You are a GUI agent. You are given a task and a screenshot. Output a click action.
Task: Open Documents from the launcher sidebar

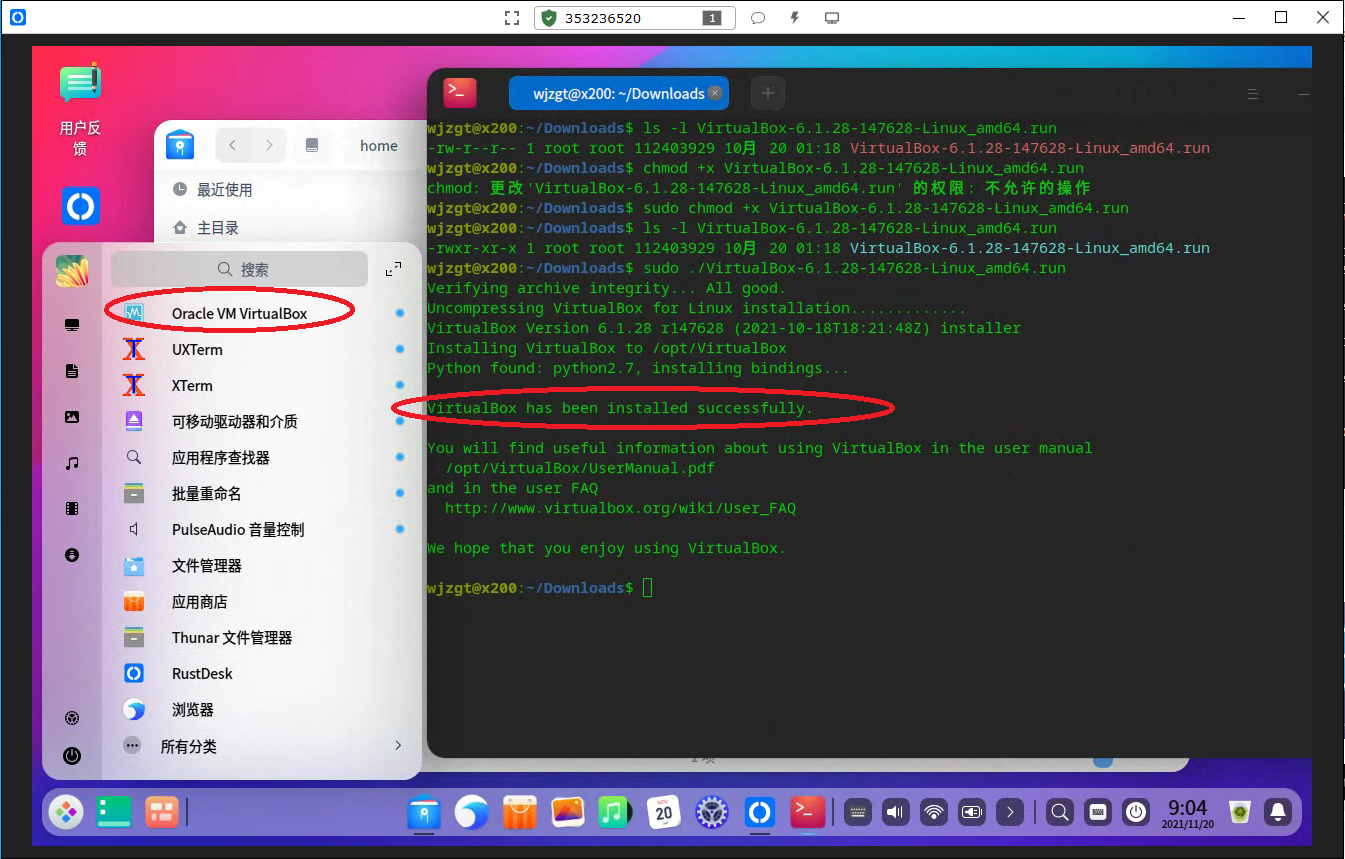(x=72, y=371)
